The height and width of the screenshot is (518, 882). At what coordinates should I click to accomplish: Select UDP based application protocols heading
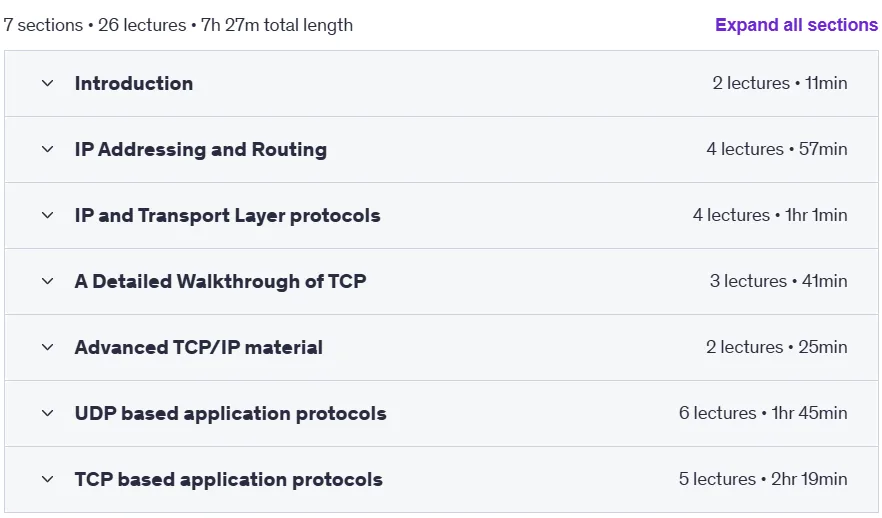click(x=231, y=413)
